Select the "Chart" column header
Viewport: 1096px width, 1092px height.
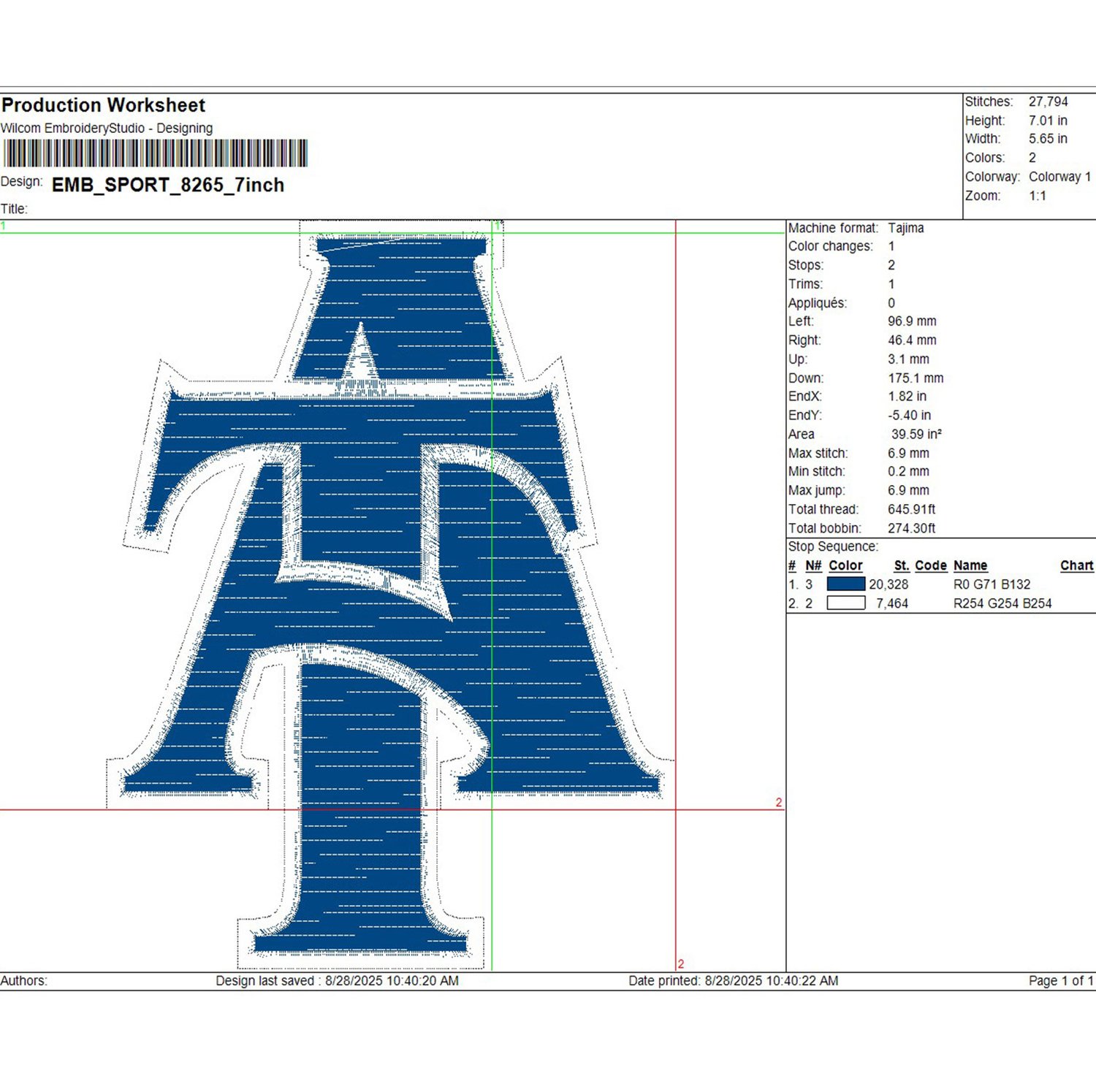tap(1077, 566)
